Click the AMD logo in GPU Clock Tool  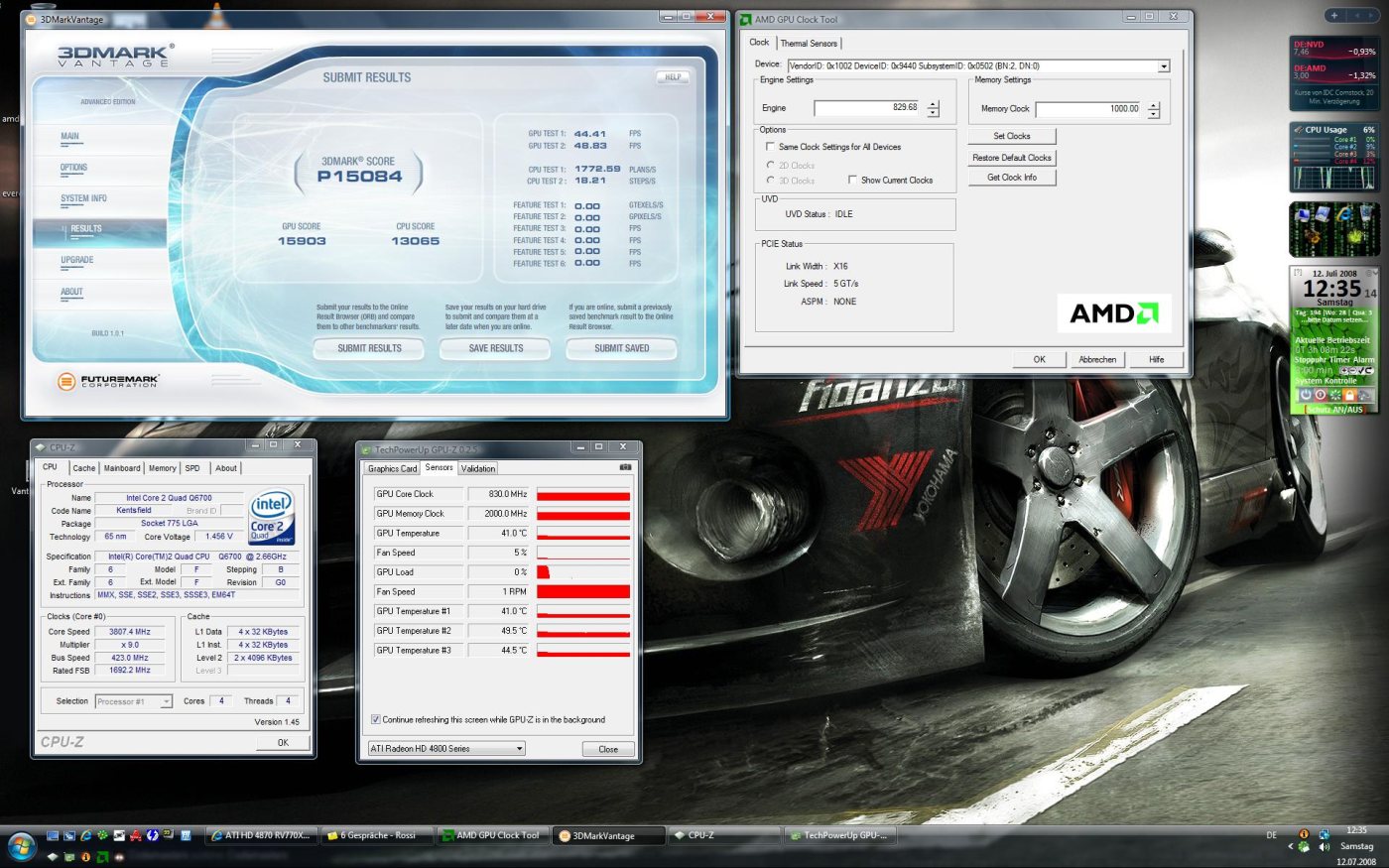tap(1114, 312)
